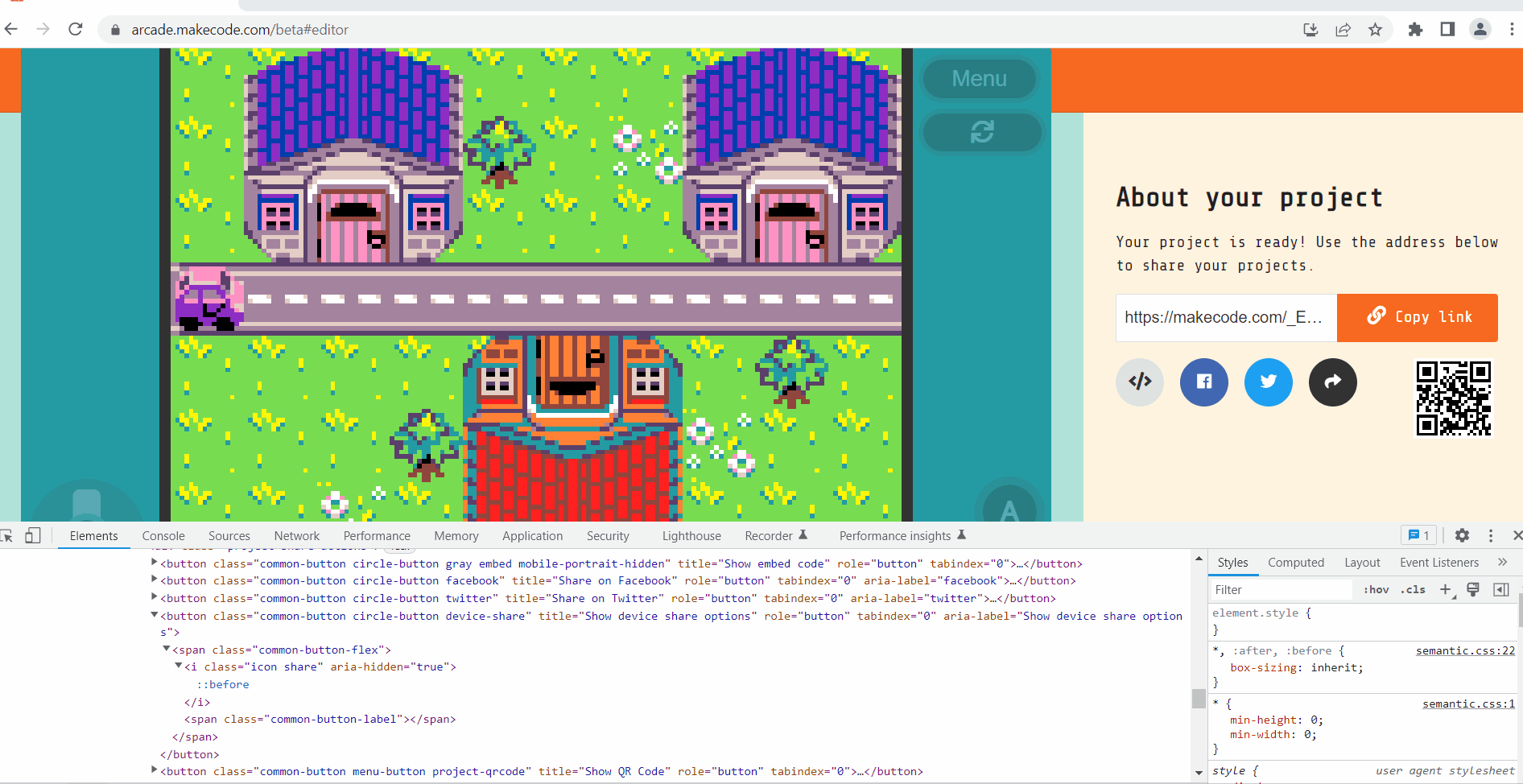Show embed code with the gray circle button
The image size is (1523, 784).
pos(1140,382)
